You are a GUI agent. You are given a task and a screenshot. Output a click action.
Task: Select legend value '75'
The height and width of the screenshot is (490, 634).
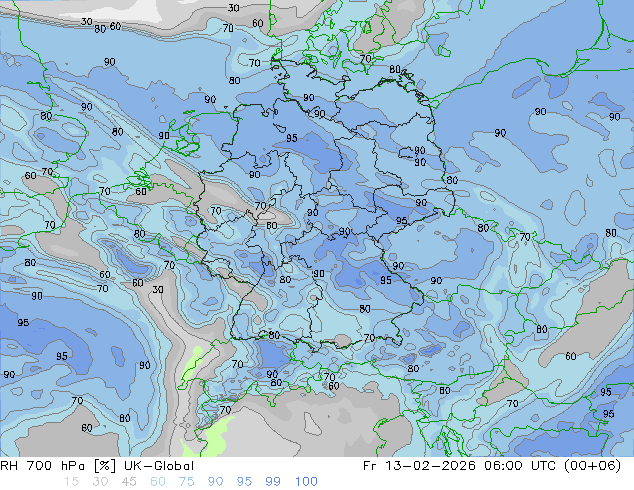click(186, 482)
